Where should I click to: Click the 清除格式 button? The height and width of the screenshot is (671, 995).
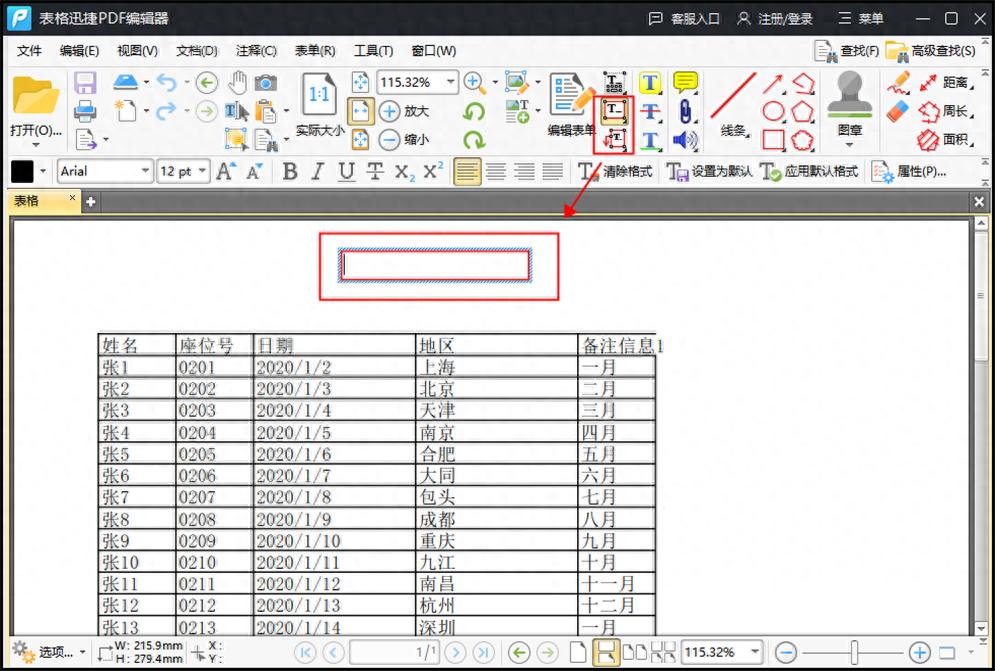click(616, 172)
